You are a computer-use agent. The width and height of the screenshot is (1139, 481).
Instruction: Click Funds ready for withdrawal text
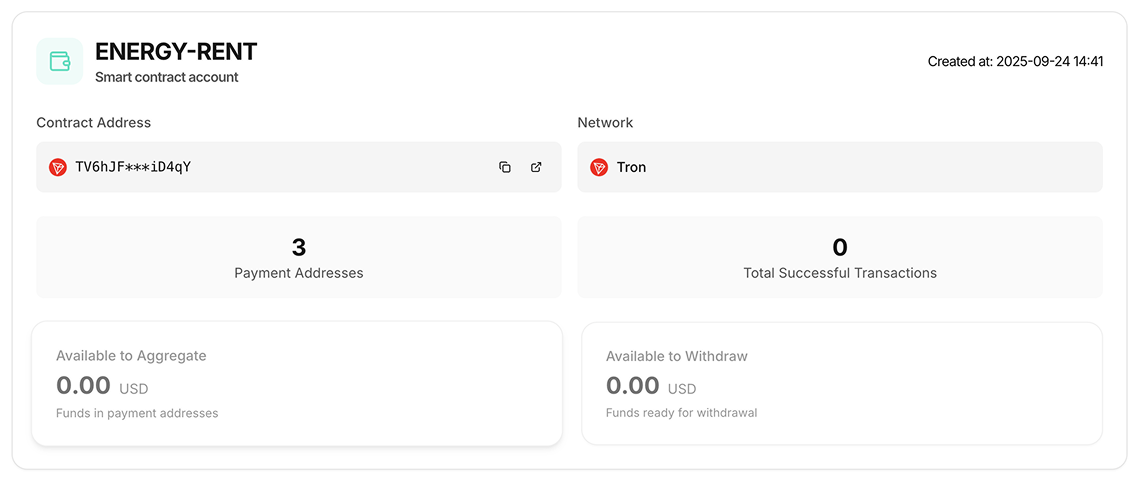tap(681, 413)
